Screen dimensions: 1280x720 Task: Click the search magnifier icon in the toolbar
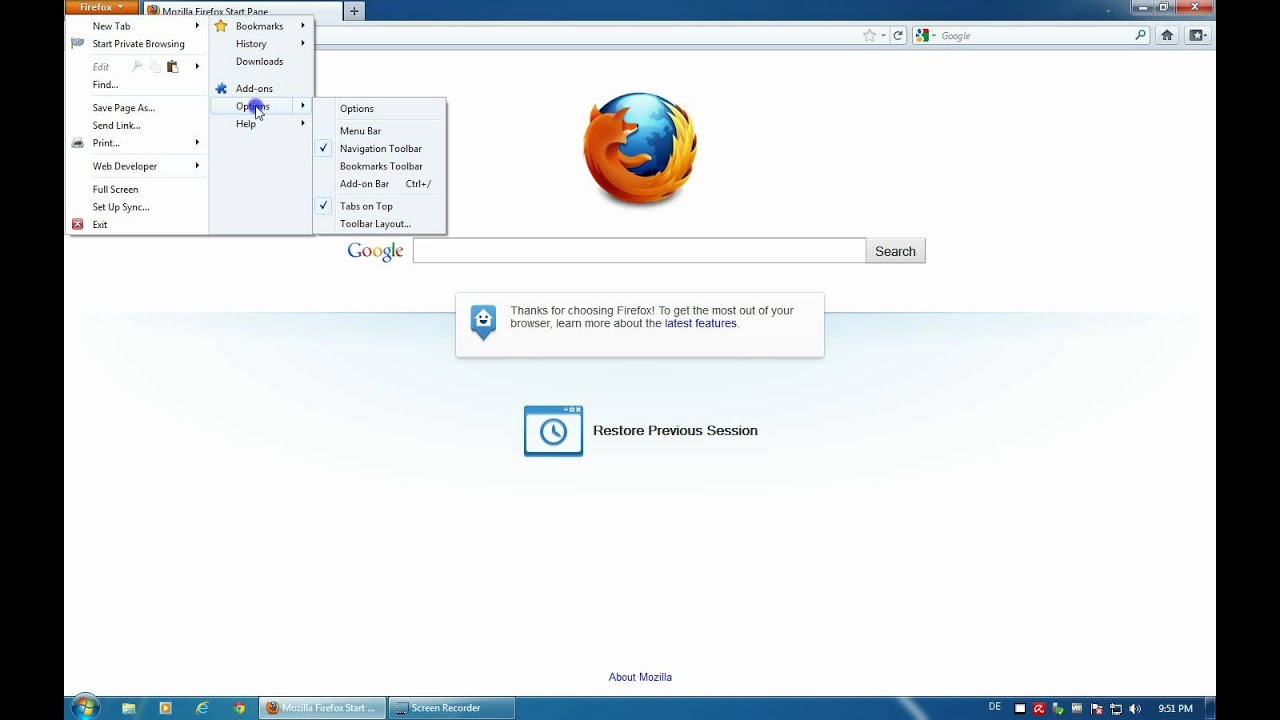coord(1140,35)
